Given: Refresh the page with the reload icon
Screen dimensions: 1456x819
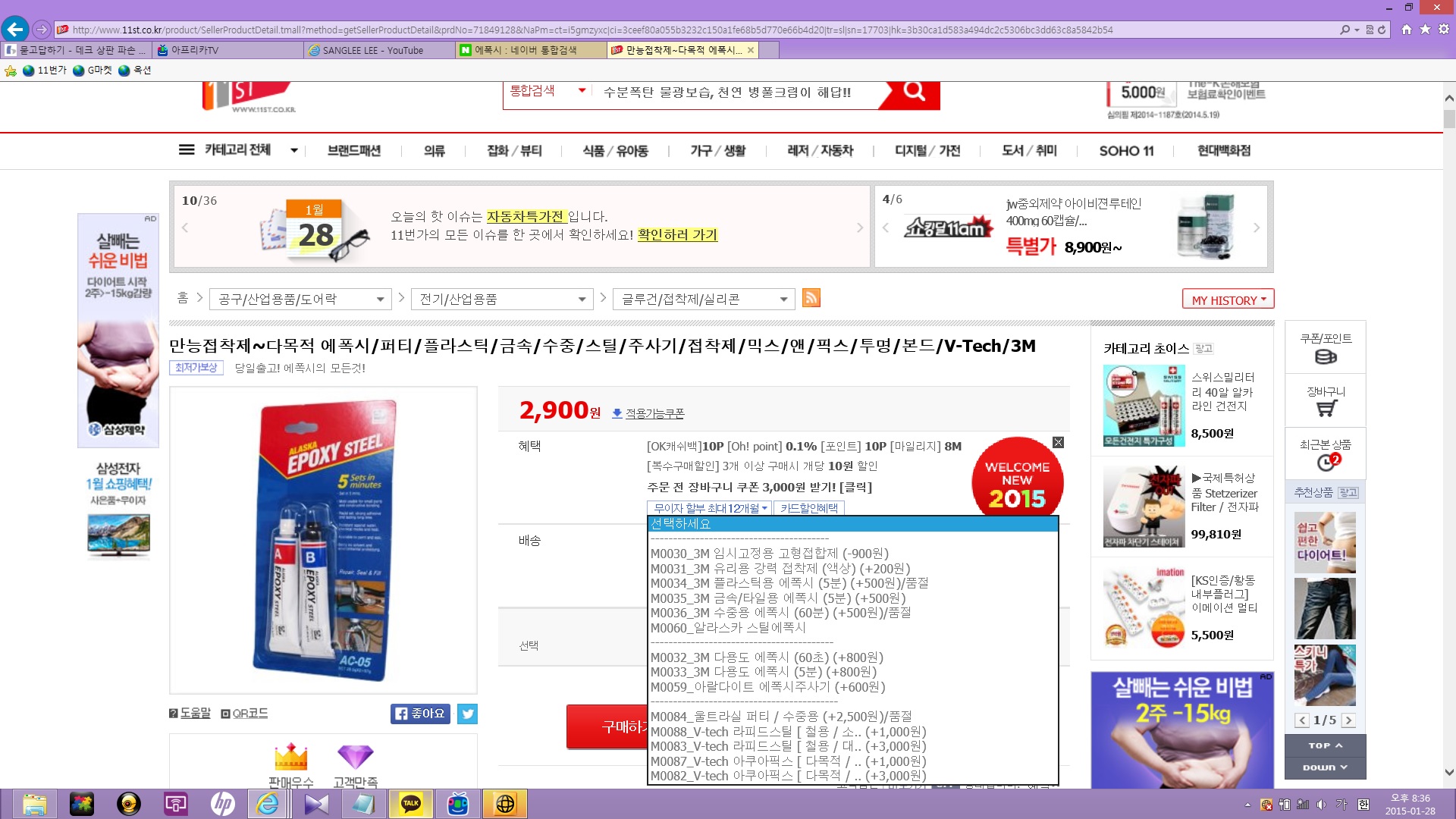Looking at the screenshot, I should coord(1382,30).
